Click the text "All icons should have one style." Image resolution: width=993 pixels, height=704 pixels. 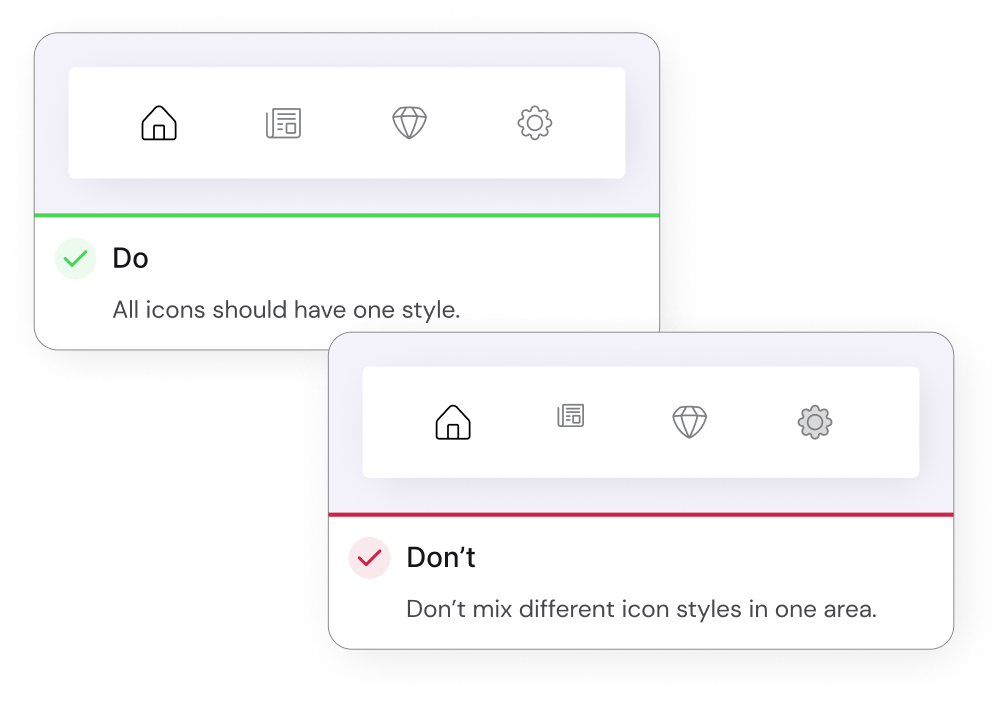tap(286, 310)
